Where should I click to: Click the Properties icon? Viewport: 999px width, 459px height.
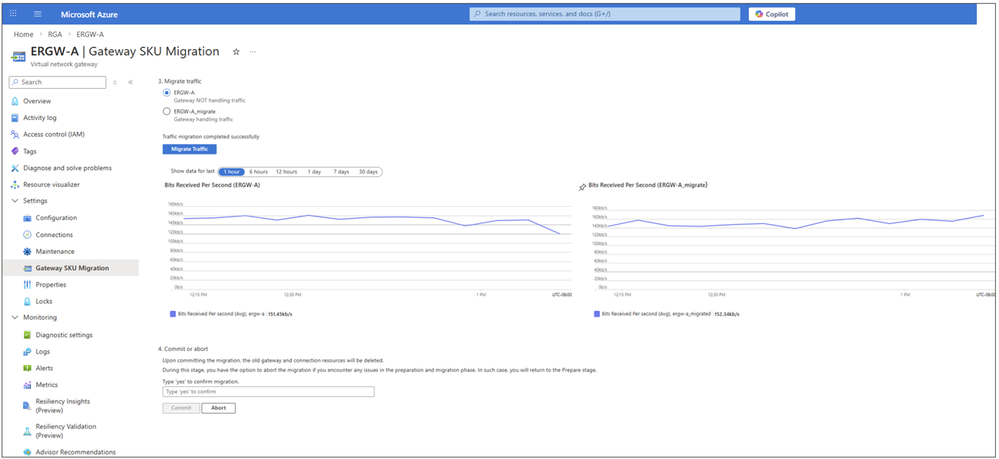pyautogui.click(x=27, y=285)
